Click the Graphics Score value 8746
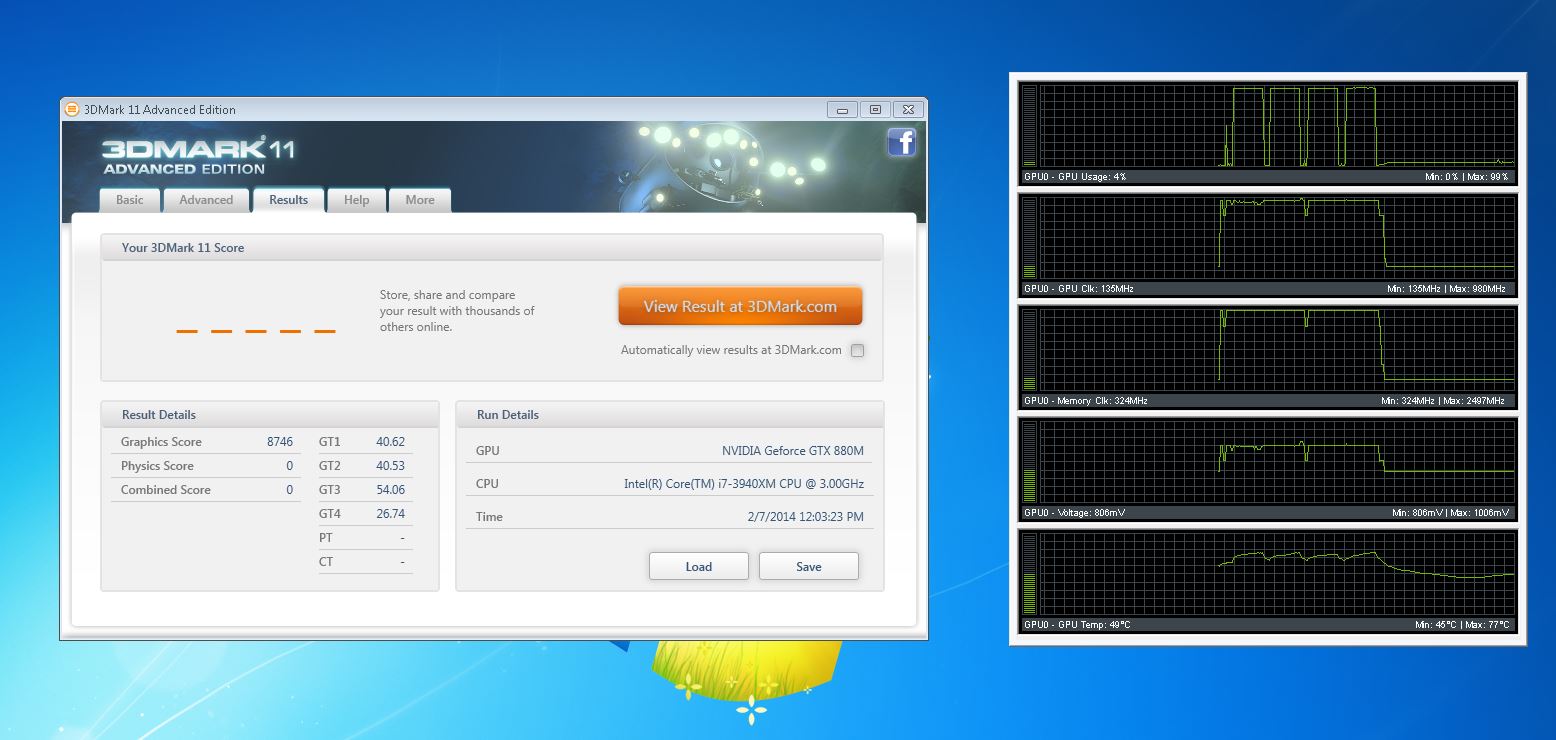Screen dimensions: 1556x740 (280, 442)
